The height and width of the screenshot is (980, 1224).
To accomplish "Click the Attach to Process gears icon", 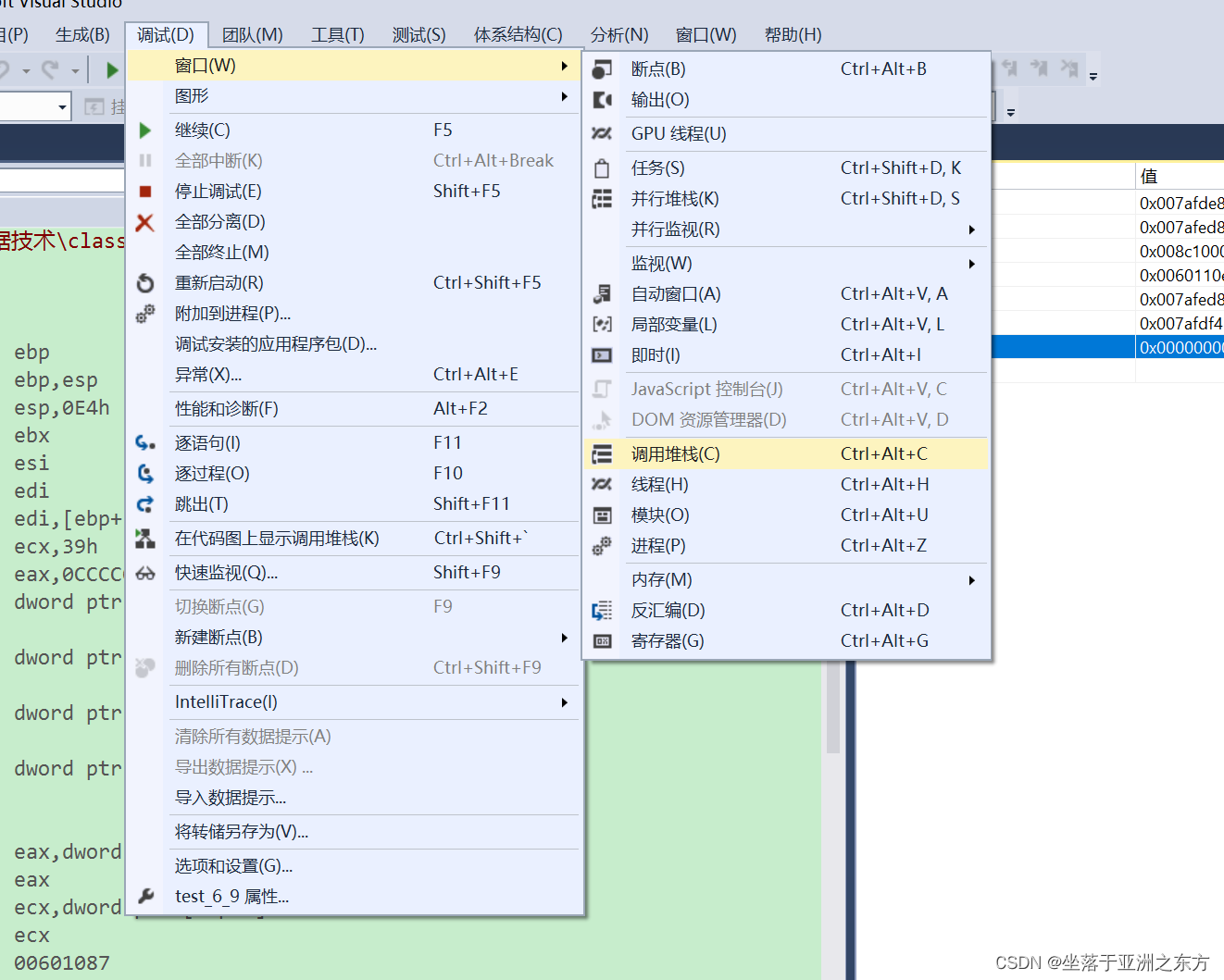I will [x=144, y=314].
